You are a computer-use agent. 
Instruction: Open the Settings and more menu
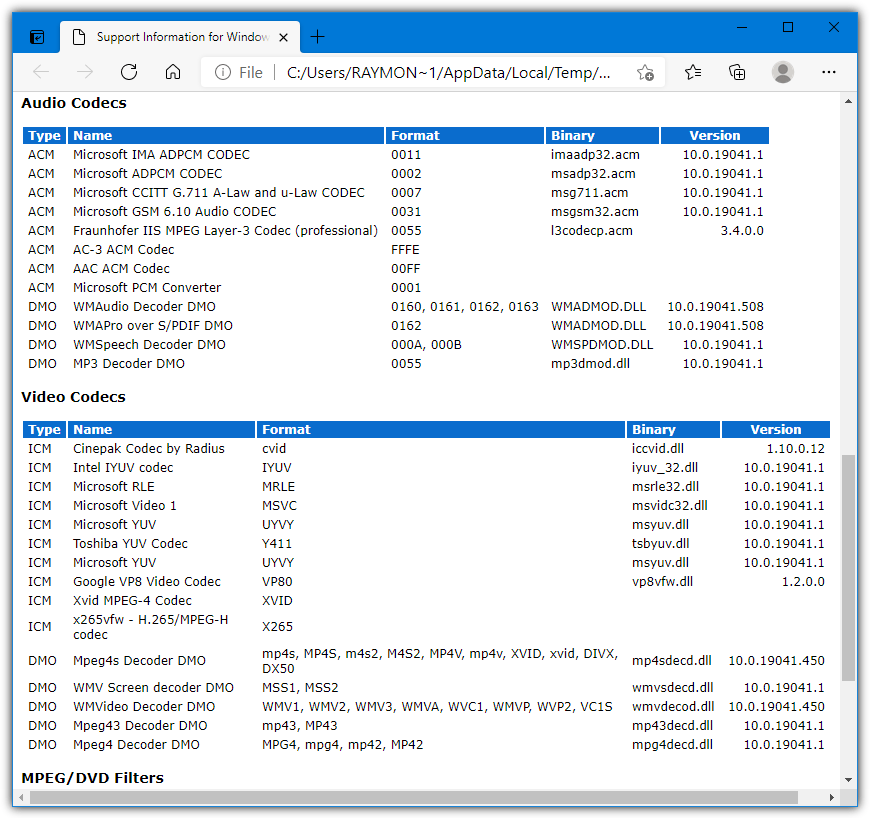click(829, 72)
